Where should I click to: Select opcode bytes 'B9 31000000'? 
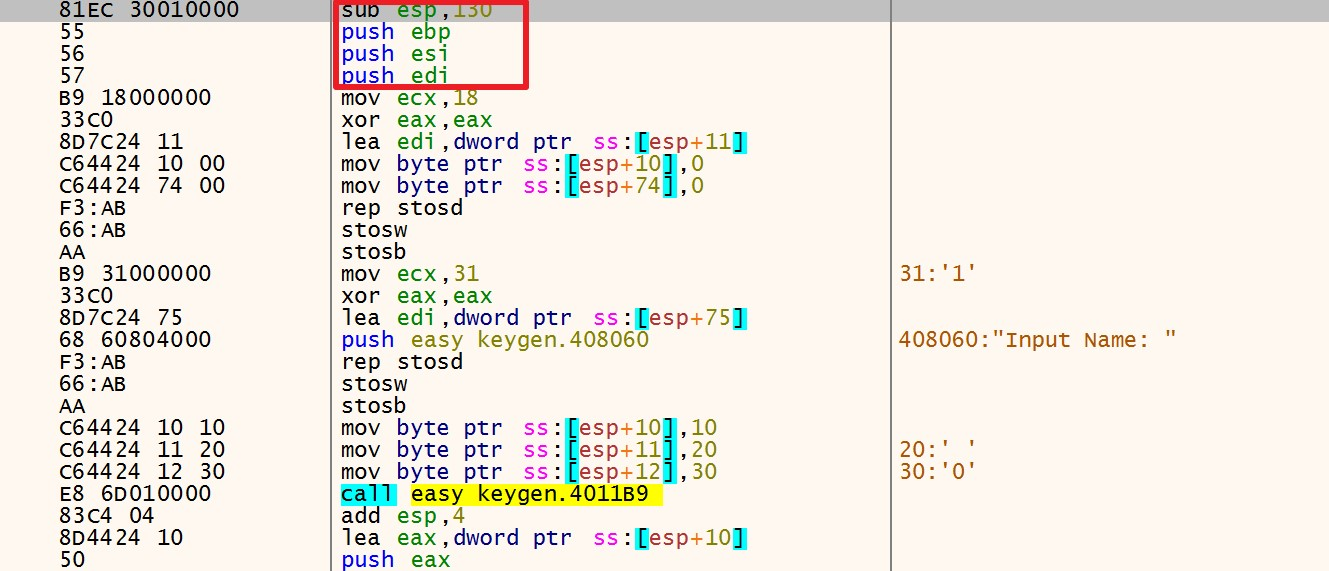pyautogui.click(x=135, y=274)
